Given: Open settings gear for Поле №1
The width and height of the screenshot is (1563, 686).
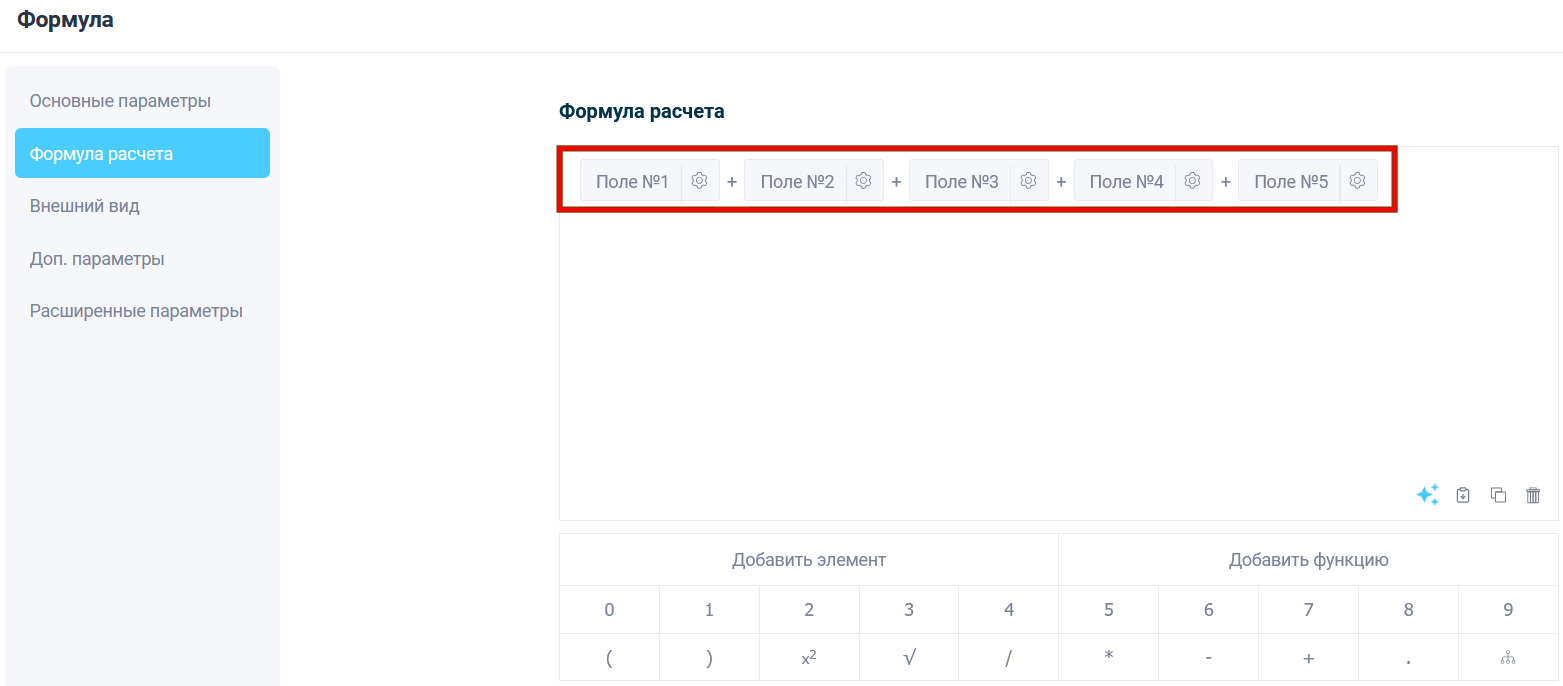Looking at the screenshot, I should 700,181.
